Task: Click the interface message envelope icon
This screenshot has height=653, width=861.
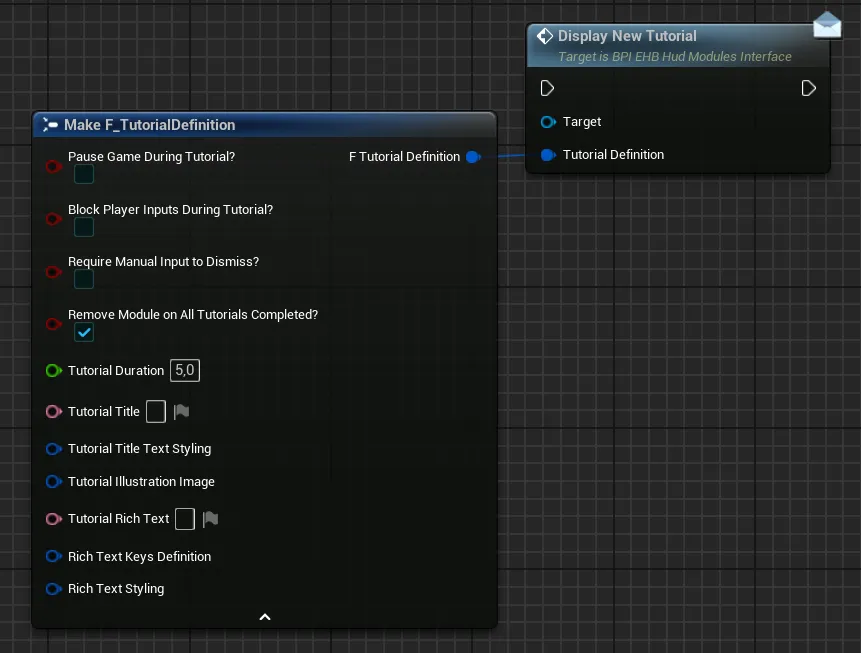Action: pos(827,25)
